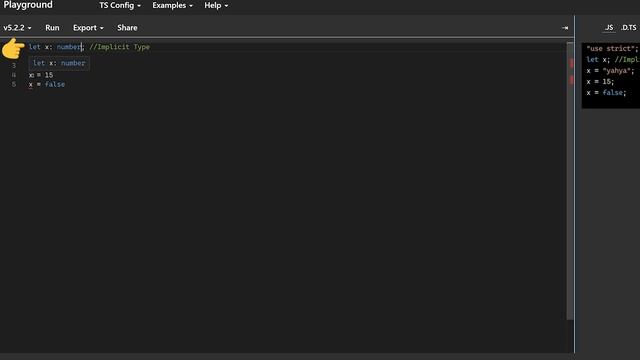This screenshot has width=640, height=360.
Task: Open the Playground home link
Action: point(28,5)
